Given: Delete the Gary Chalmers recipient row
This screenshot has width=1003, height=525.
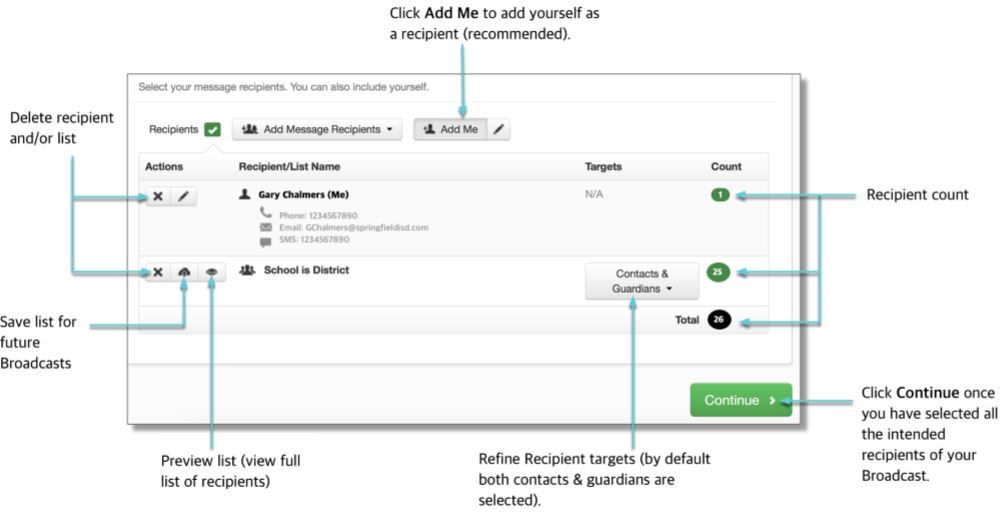Looking at the screenshot, I should tap(158, 197).
